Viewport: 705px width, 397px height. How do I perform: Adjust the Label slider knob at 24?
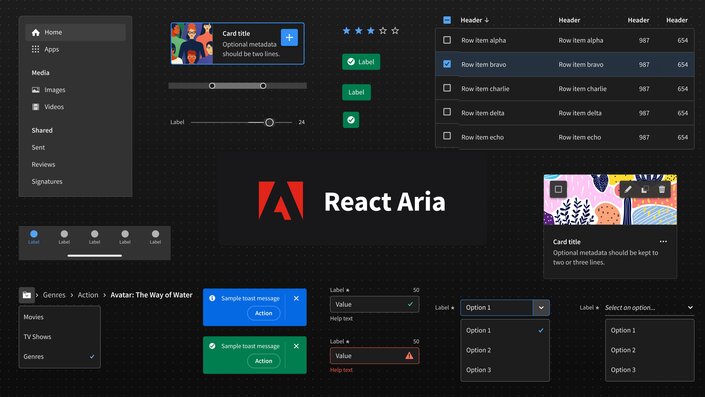[x=269, y=122]
